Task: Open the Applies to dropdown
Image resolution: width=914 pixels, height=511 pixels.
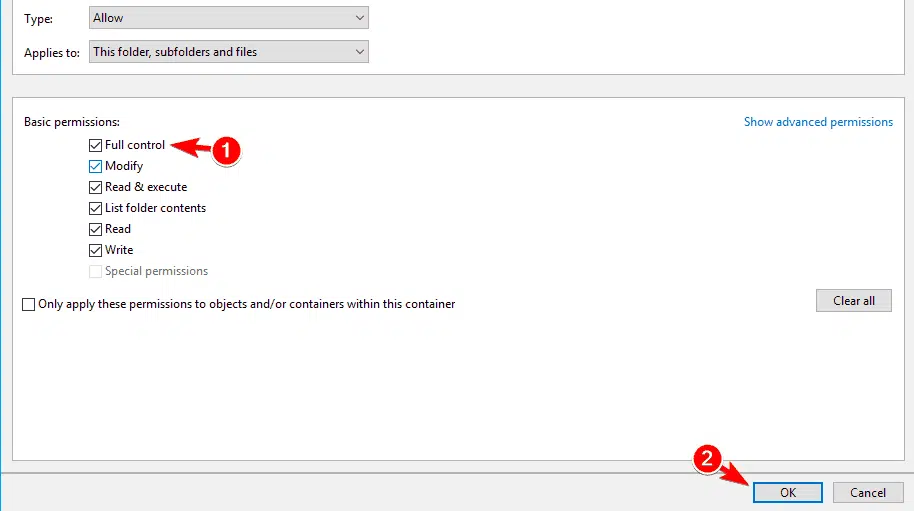Action: pos(228,52)
